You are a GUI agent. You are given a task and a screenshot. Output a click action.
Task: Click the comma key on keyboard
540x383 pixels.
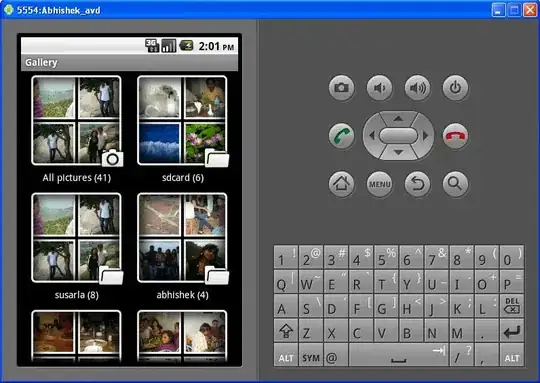[x=487, y=355]
